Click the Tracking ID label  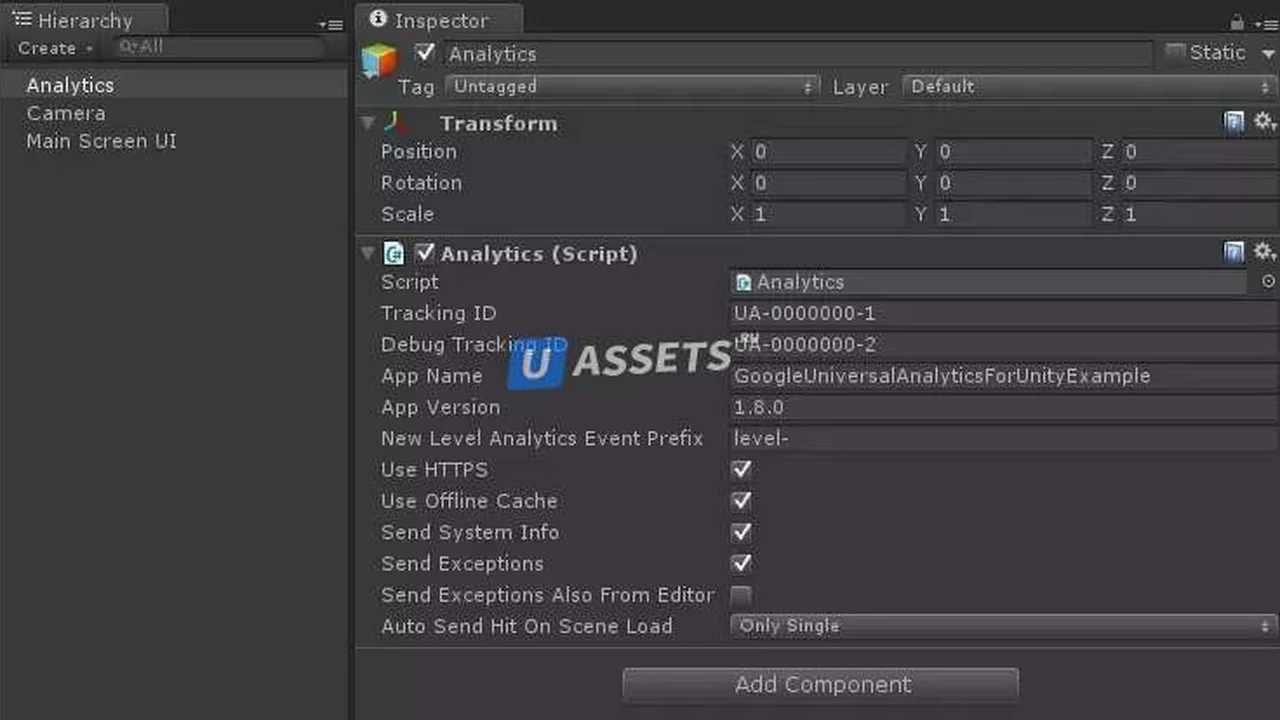pyautogui.click(x=438, y=313)
